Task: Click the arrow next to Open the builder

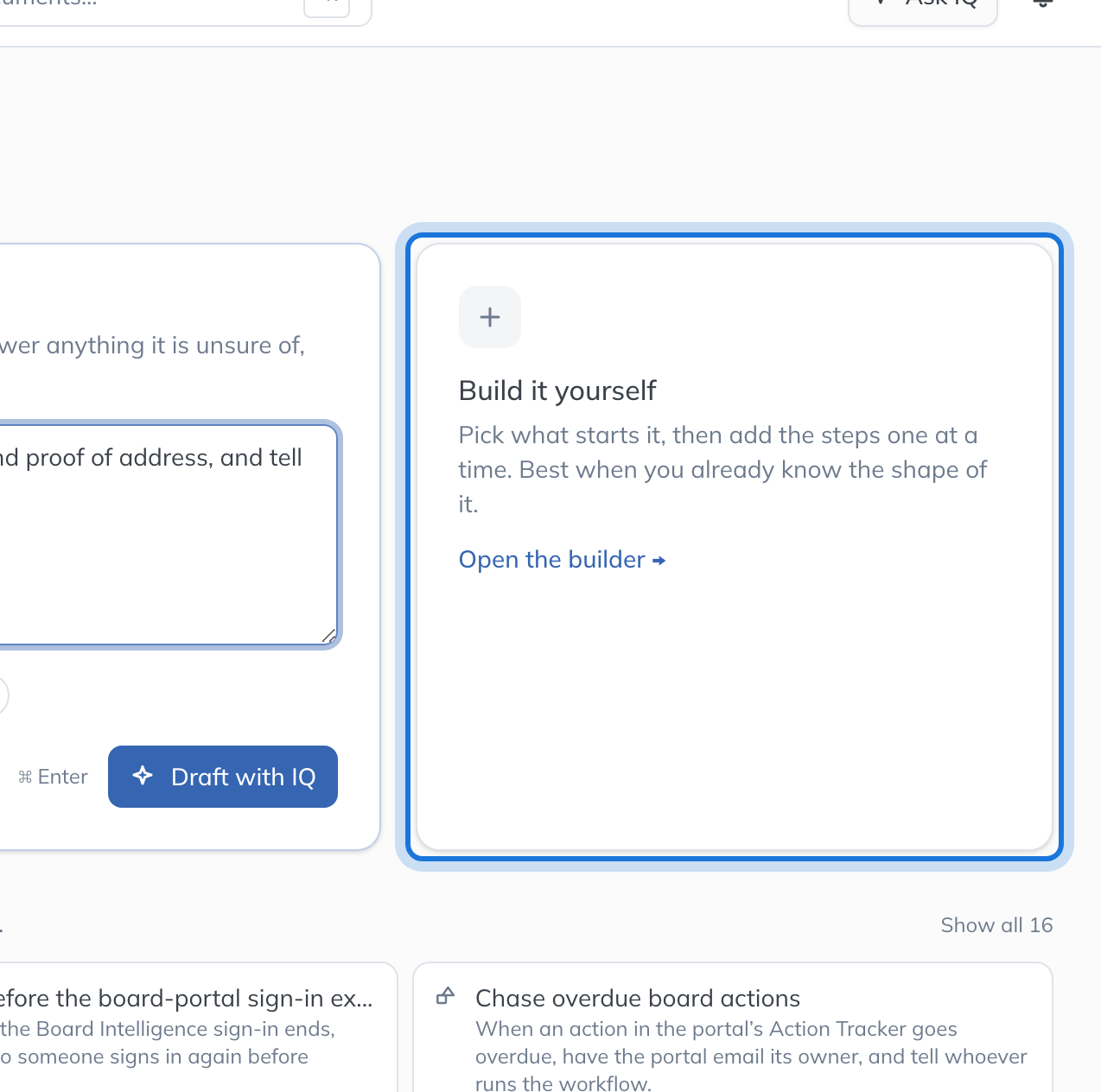Action: (x=659, y=561)
